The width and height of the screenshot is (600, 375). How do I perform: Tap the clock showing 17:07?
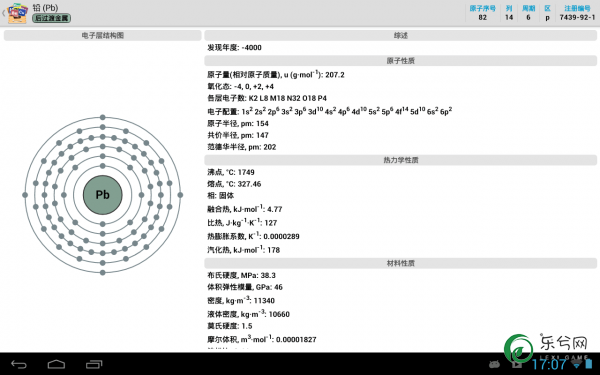pyautogui.click(x=549, y=364)
